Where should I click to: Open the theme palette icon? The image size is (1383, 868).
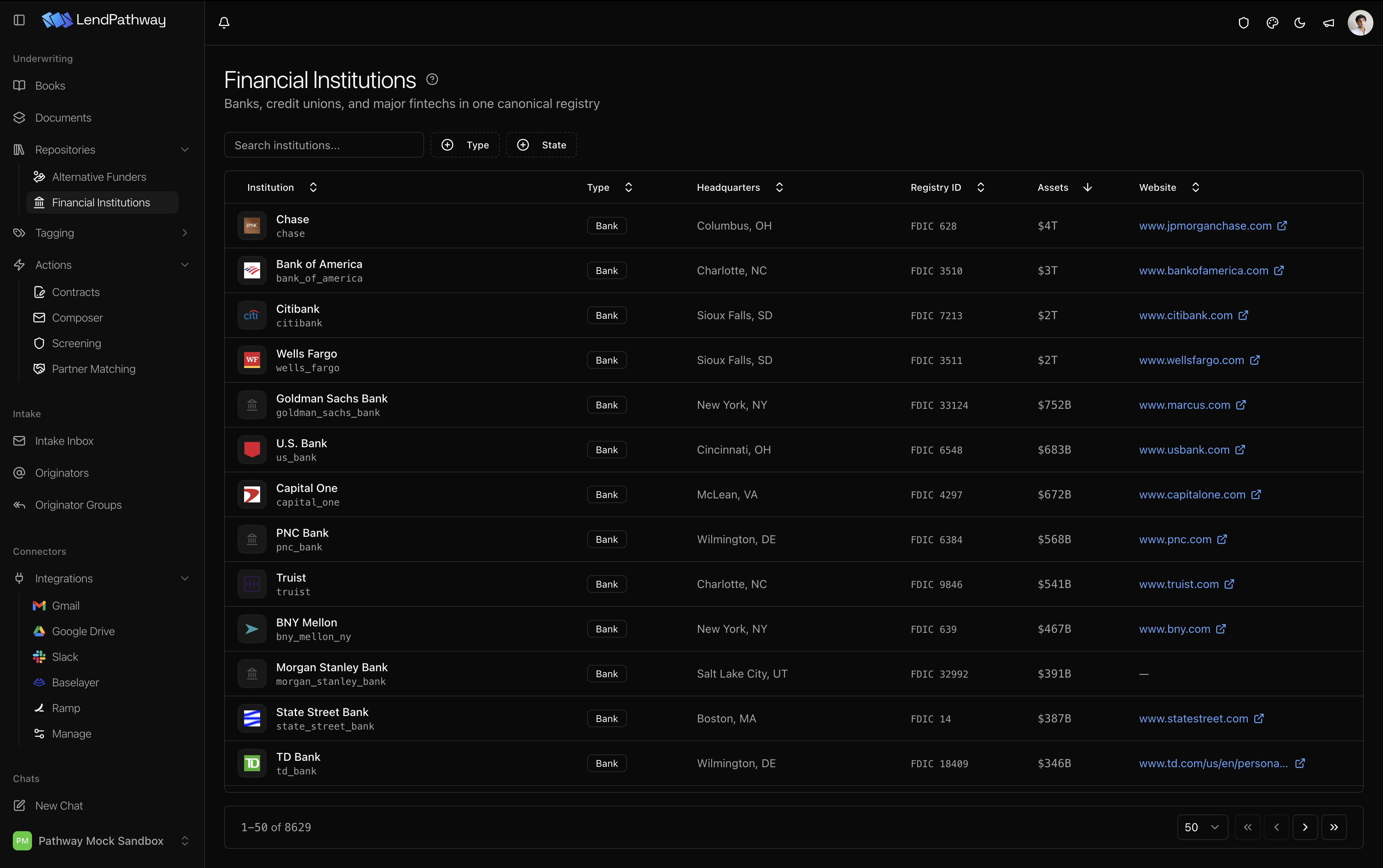pyautogui.click(x=1272, y=23)
